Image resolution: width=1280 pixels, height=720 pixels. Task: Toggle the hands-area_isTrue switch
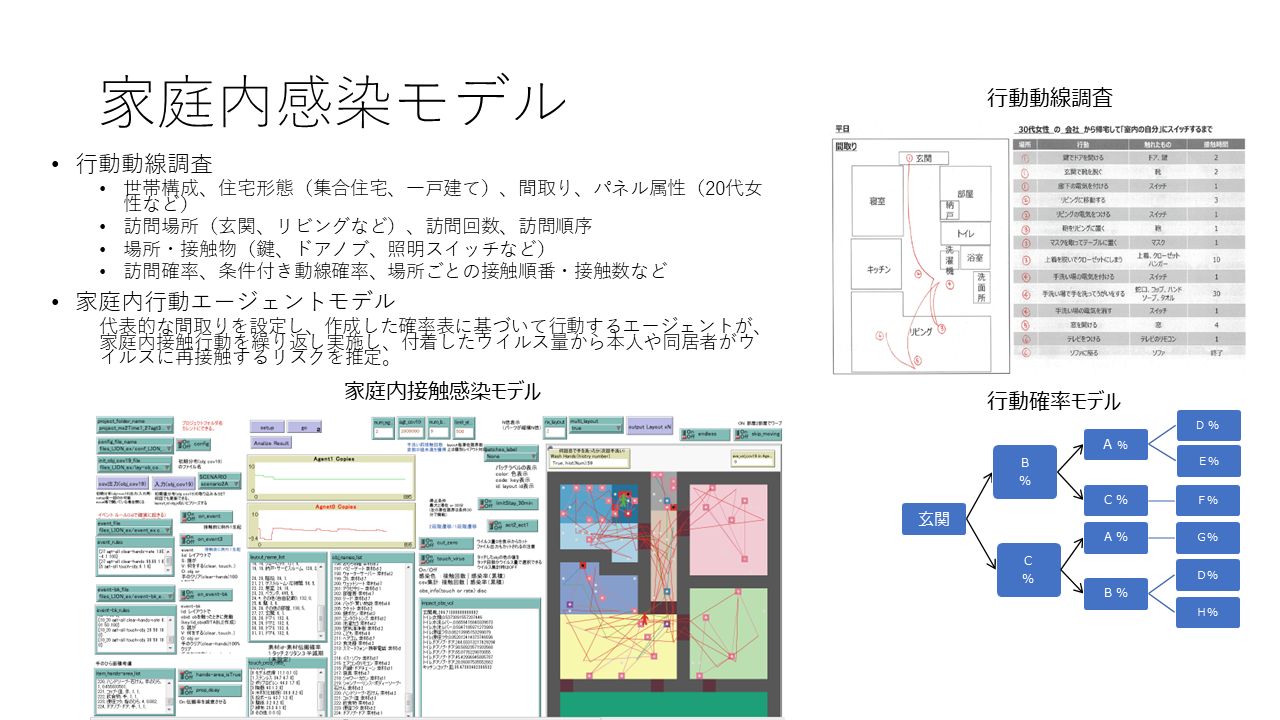210,674
